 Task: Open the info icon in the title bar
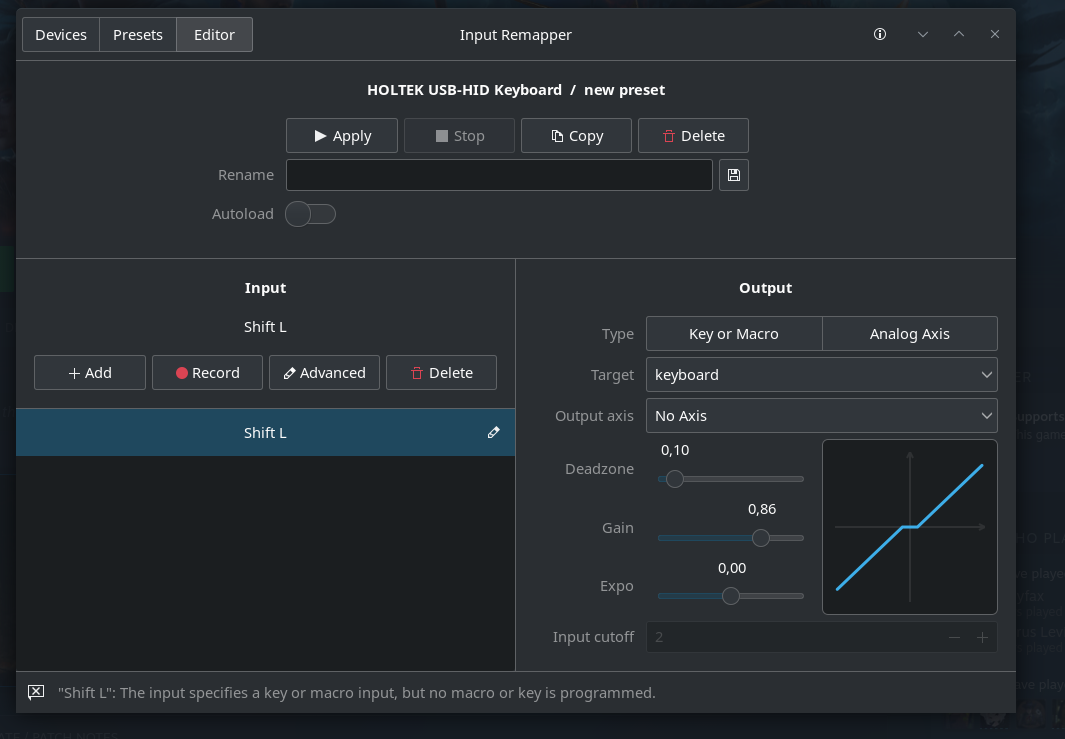pos(880,34)
